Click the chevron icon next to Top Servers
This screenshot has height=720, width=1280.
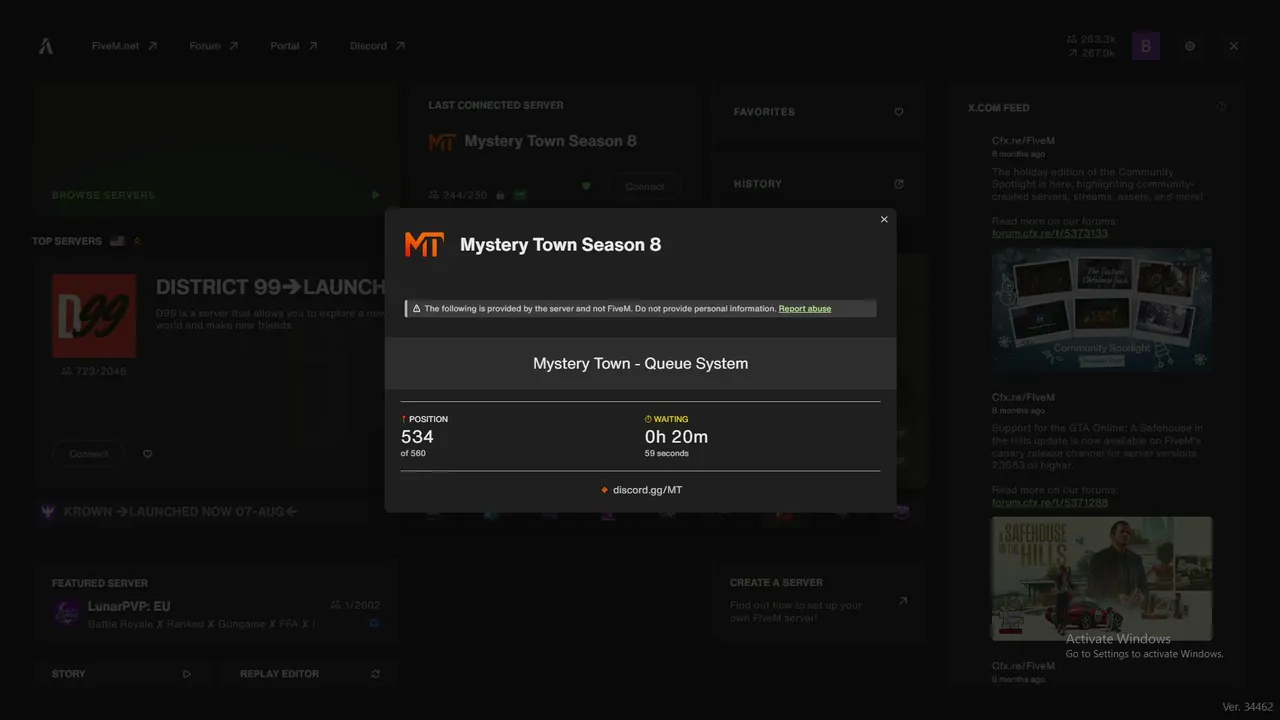pyautogui.click(x=137, y=241)
